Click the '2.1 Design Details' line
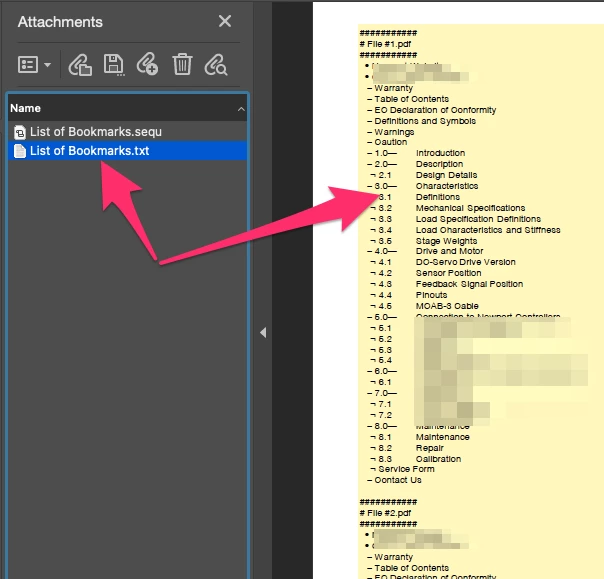This screenshot has height=579, width=604. (x=424, y=175)
